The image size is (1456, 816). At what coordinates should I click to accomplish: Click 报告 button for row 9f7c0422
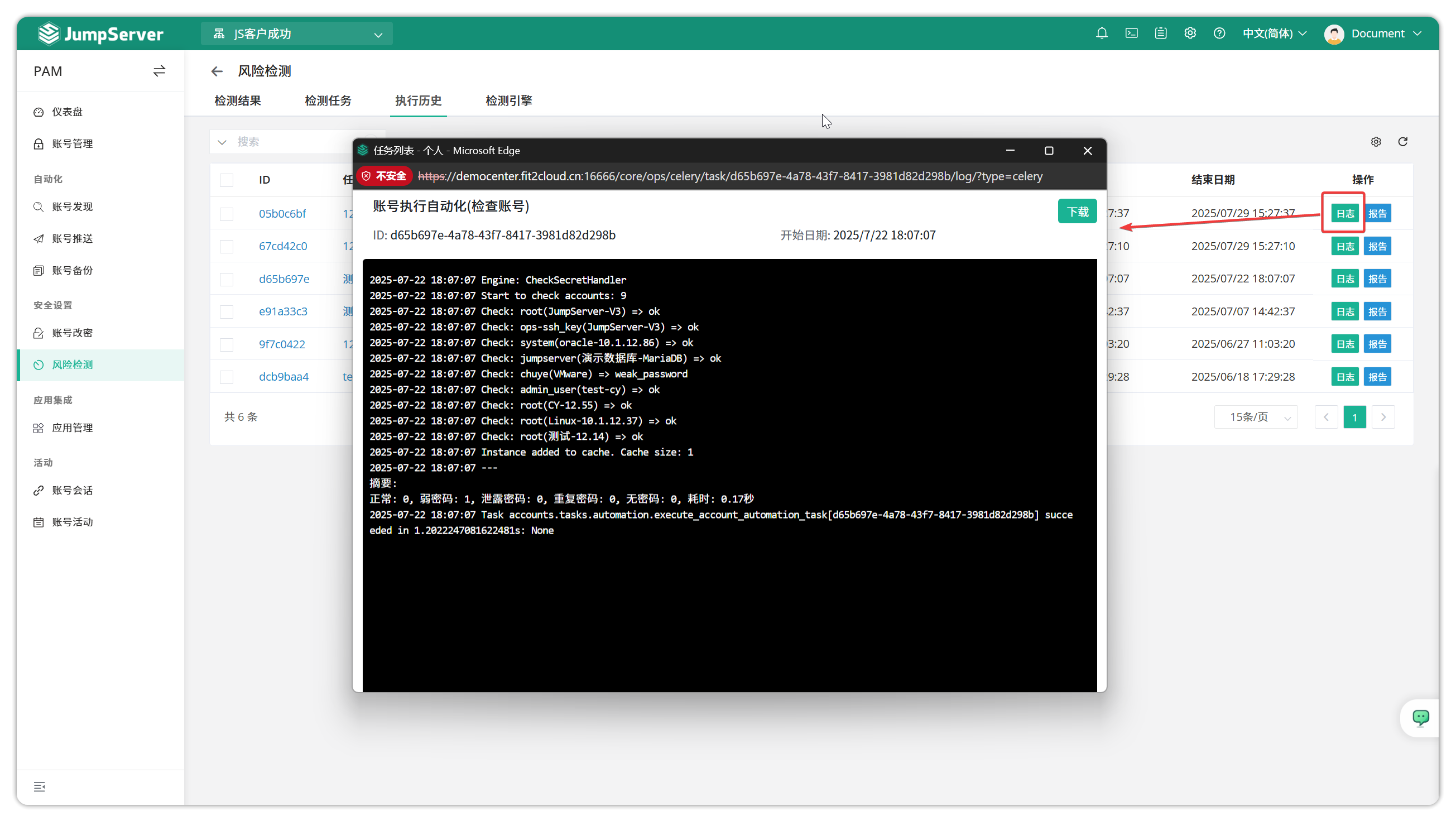tap(1377, 344)
